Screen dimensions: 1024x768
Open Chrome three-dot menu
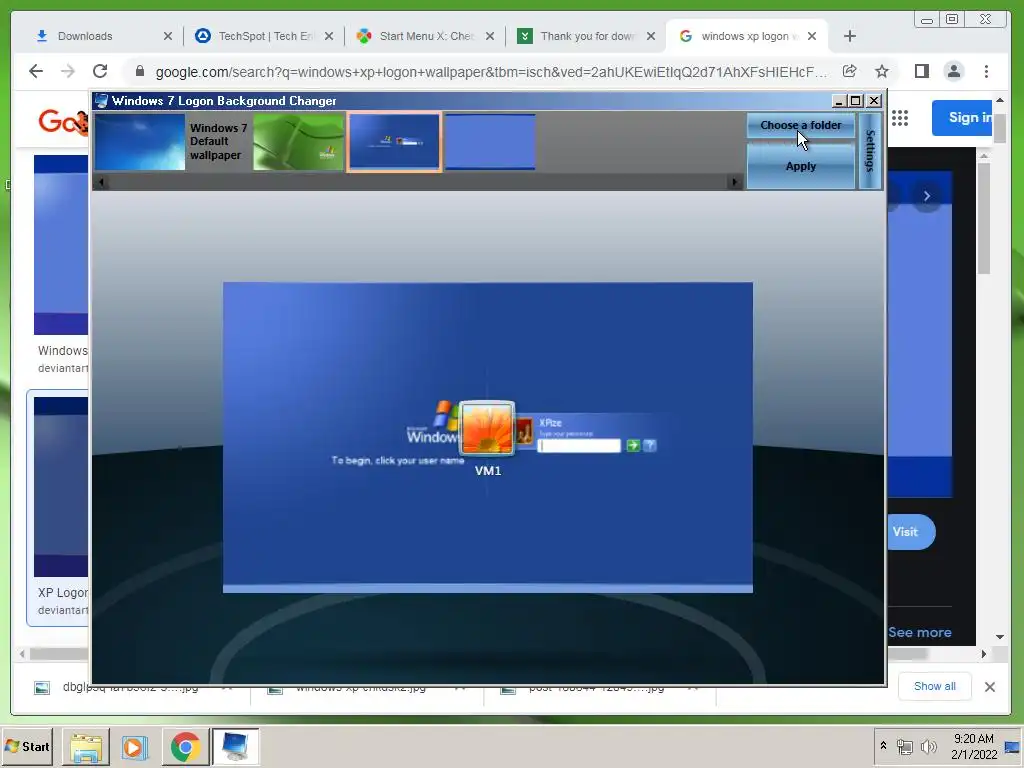[986, 71]
